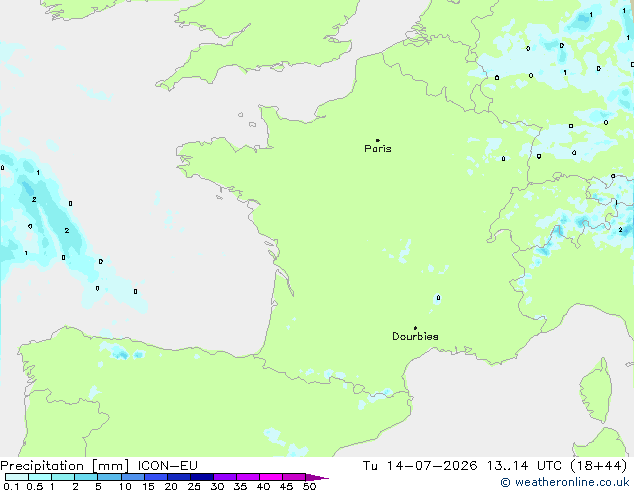Pick the 0.1–0.5 mm legend swatch
Screen dimensions: 634x490
click(17, 477)
